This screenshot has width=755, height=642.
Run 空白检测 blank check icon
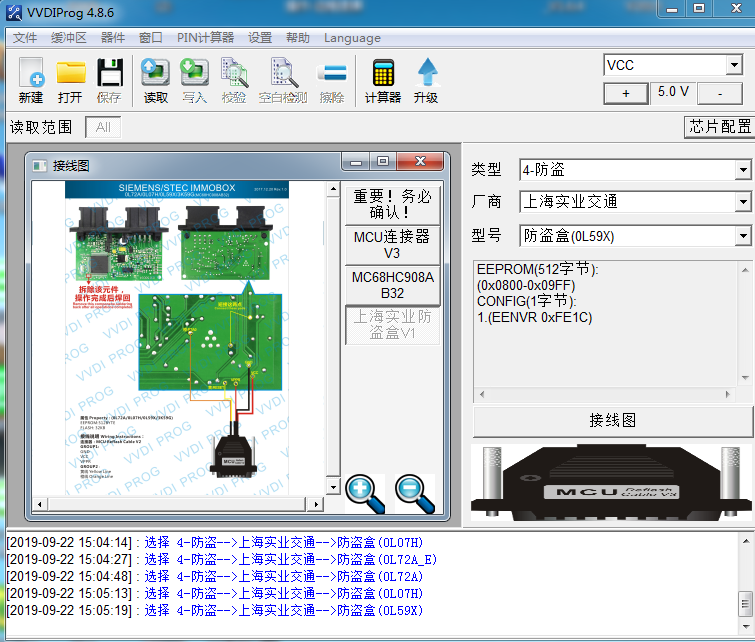pos(283,80)
